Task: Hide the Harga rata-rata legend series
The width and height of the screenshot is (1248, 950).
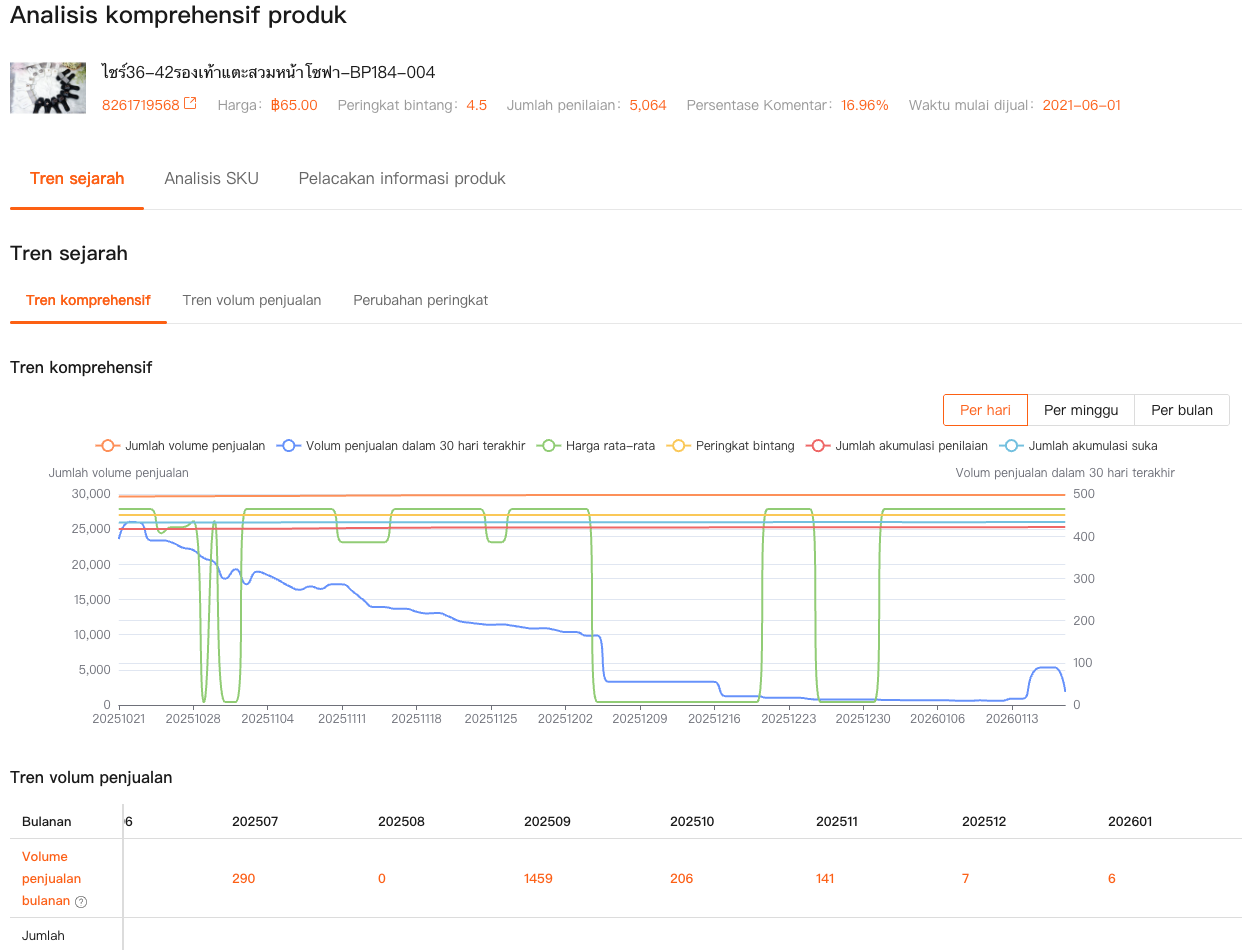Action: 596,446
